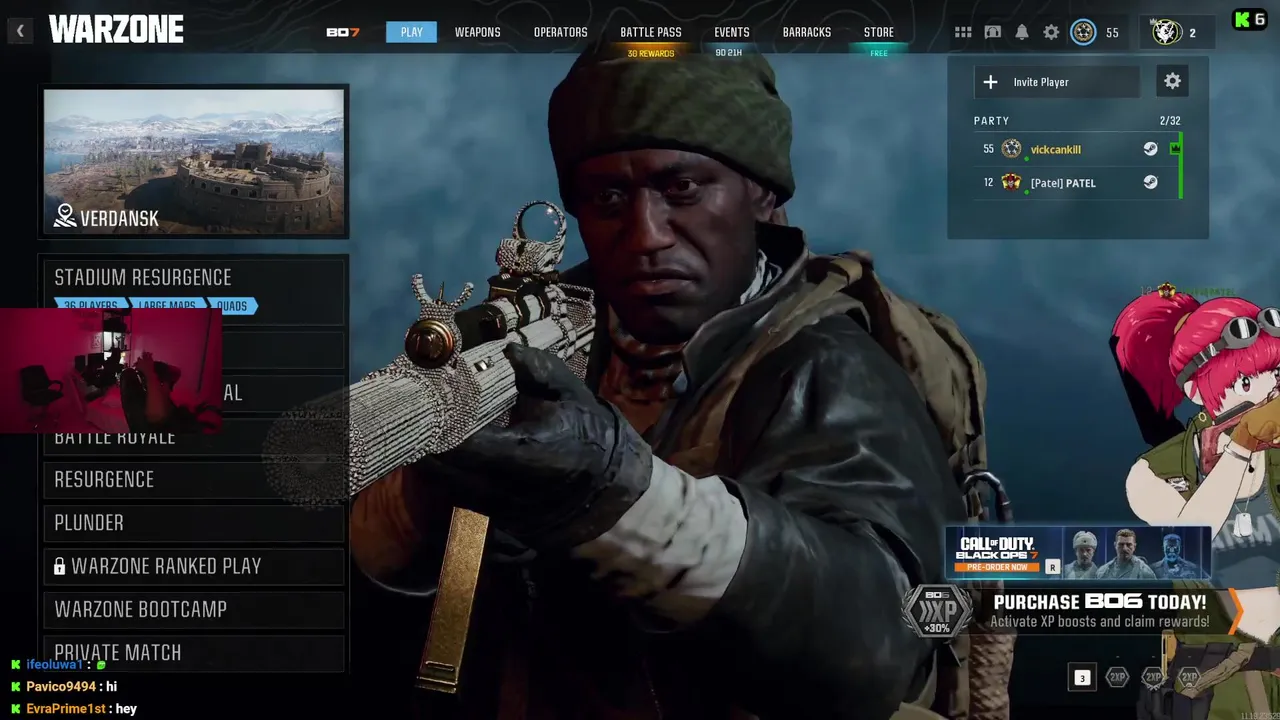Click the green party leader crown icon
1280x720 pixels.
tap(1175, 148)
